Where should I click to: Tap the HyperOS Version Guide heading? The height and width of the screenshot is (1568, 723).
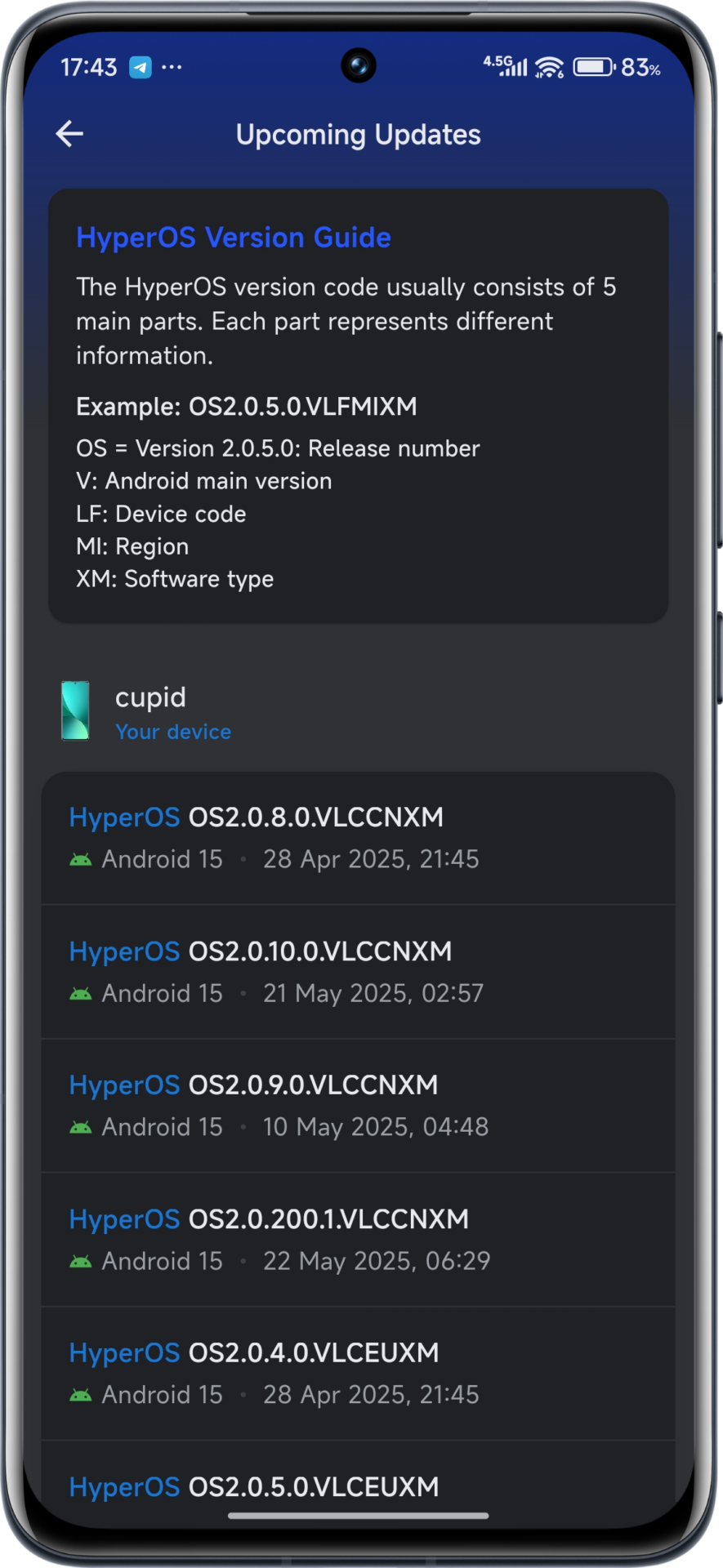[x=234, y=238]
